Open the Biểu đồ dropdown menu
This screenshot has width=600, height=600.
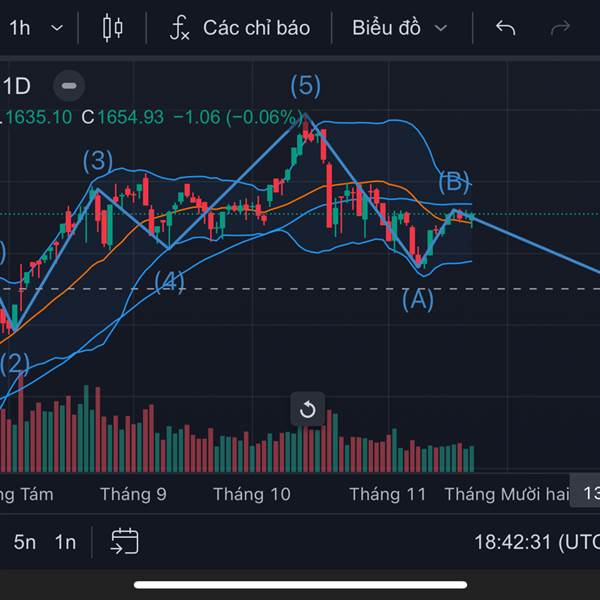[399, 28]
